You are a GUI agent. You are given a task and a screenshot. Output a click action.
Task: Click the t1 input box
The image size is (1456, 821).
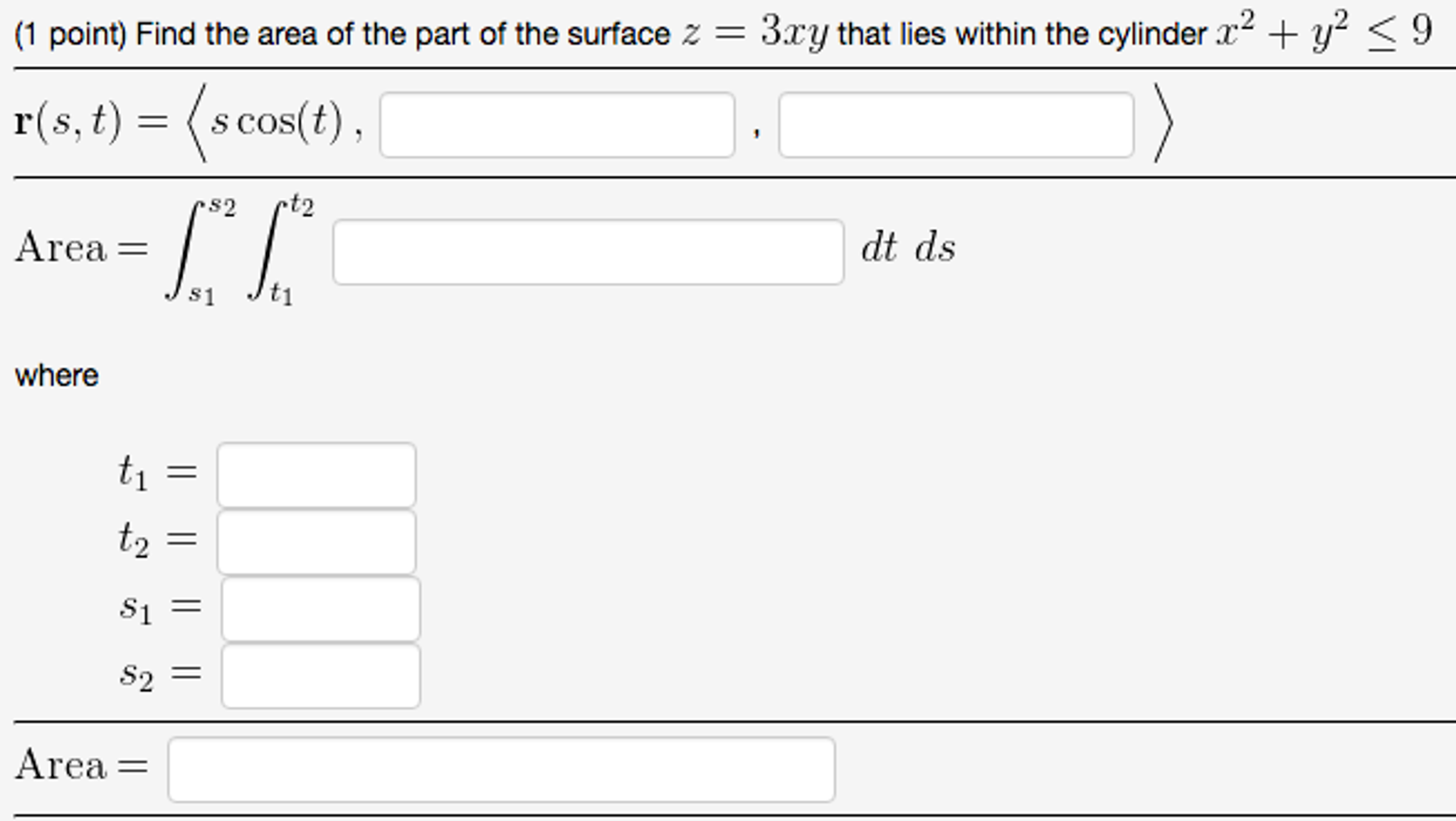tap(318, 473)
